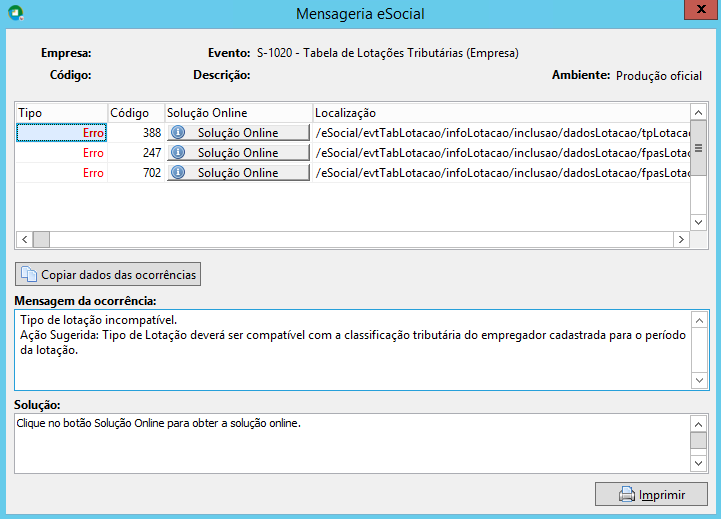Image resolution: width=721 pixels, height=519 pixels.
Task: Click the Imprimir button
Action: (x=651, y=494)
